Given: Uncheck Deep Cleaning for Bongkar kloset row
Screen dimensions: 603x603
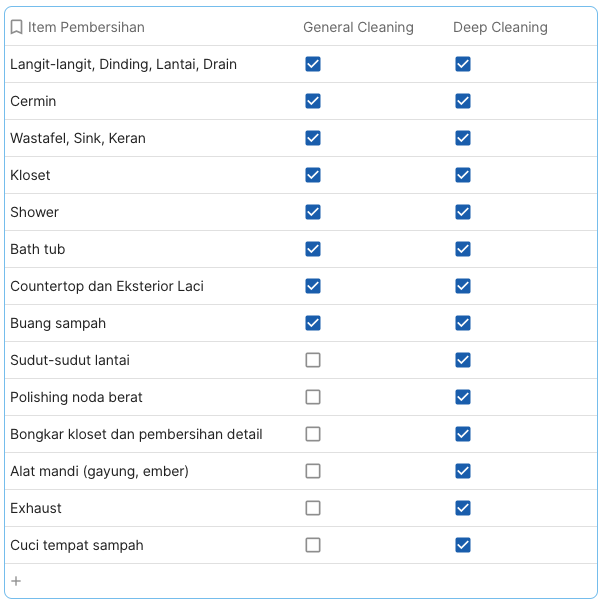Looking at the screenshot, I should click(463, 434).
